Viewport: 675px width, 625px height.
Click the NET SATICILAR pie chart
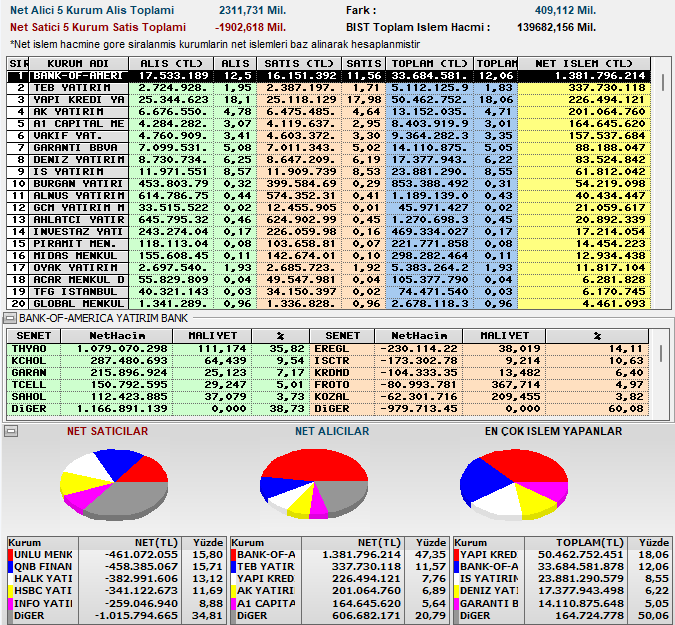(x=114, y=486)
